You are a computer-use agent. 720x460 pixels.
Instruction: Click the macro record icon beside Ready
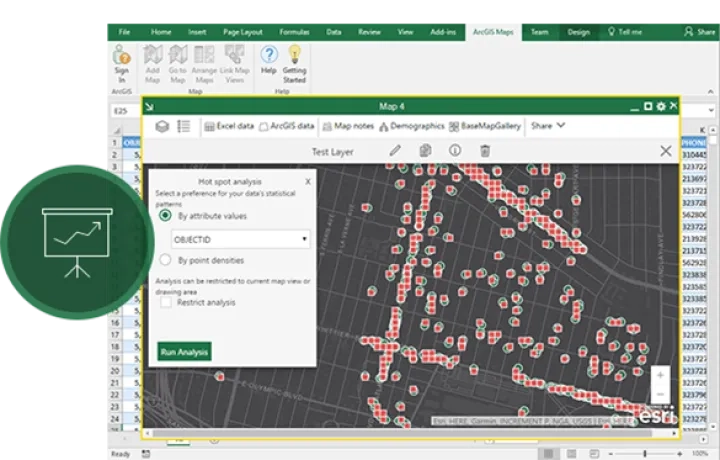click(x=146, y=454)
